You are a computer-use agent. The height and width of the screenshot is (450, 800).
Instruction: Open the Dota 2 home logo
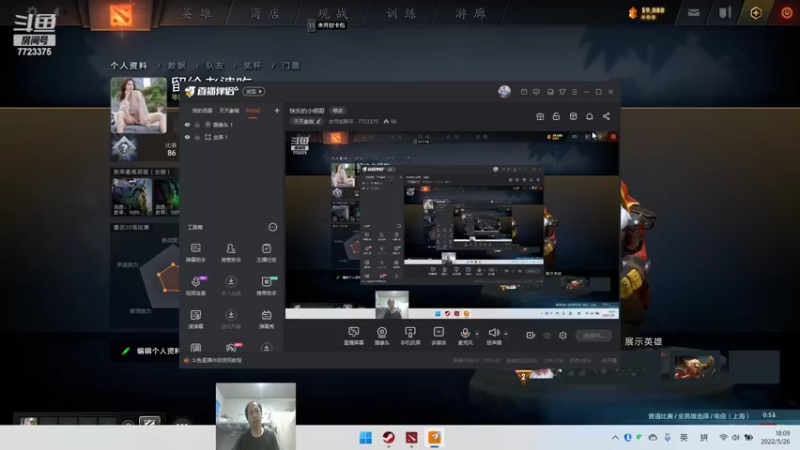pyautogui.click(x=121, y=14)
